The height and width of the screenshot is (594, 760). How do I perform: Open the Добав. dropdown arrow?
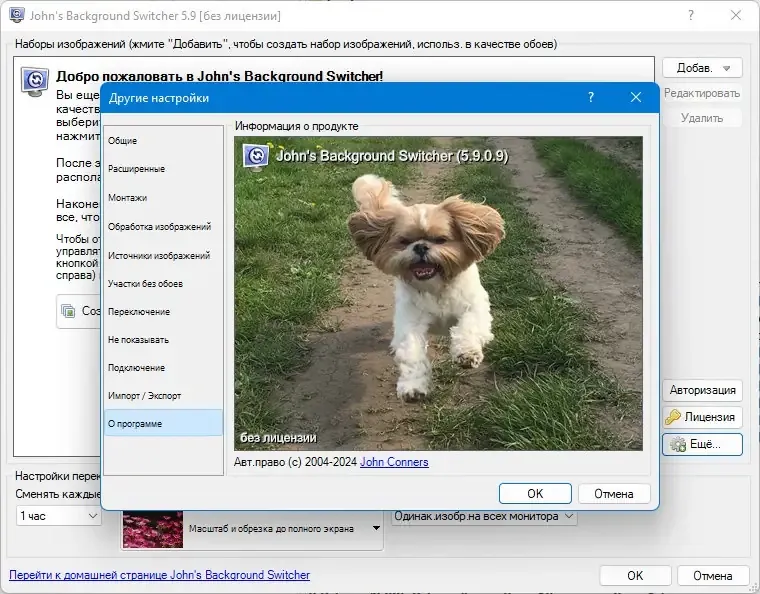726,68
